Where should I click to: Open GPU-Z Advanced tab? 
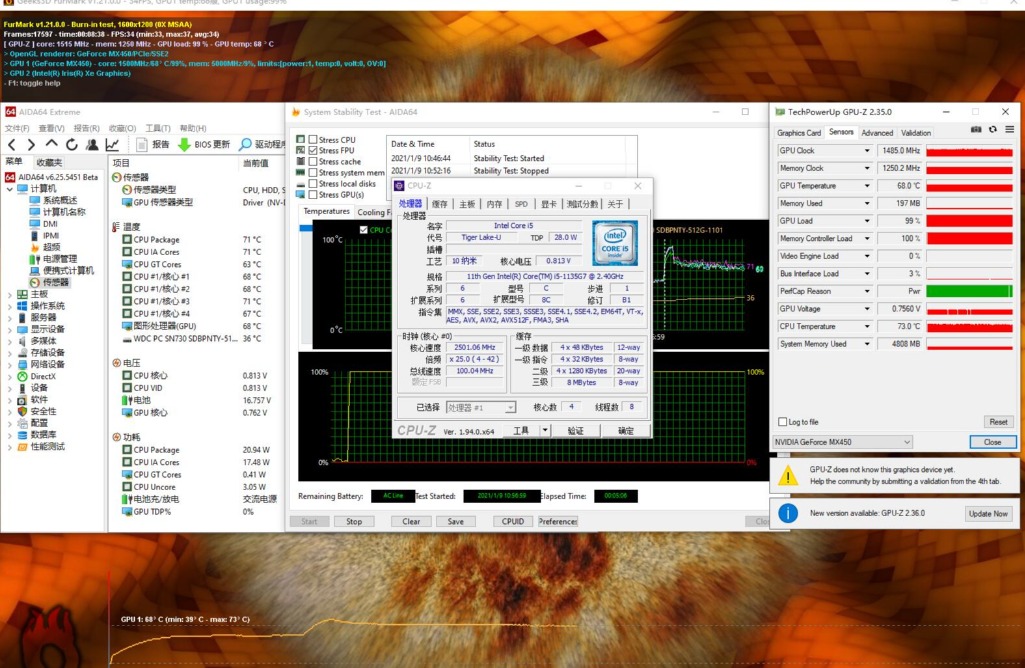[x=877, y=133]
